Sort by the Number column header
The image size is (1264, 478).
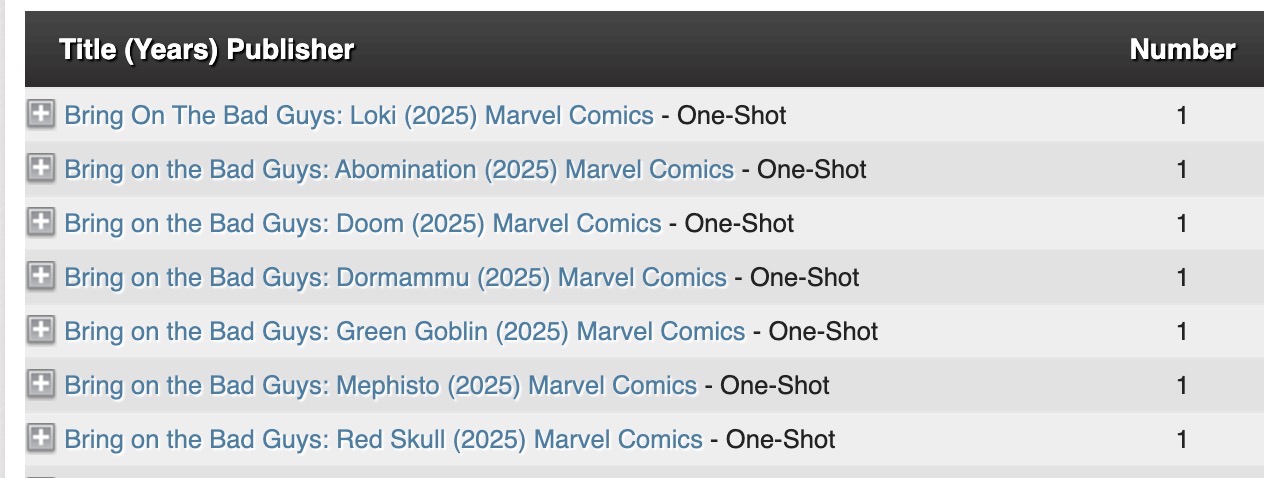click(x=1182, y=49)
